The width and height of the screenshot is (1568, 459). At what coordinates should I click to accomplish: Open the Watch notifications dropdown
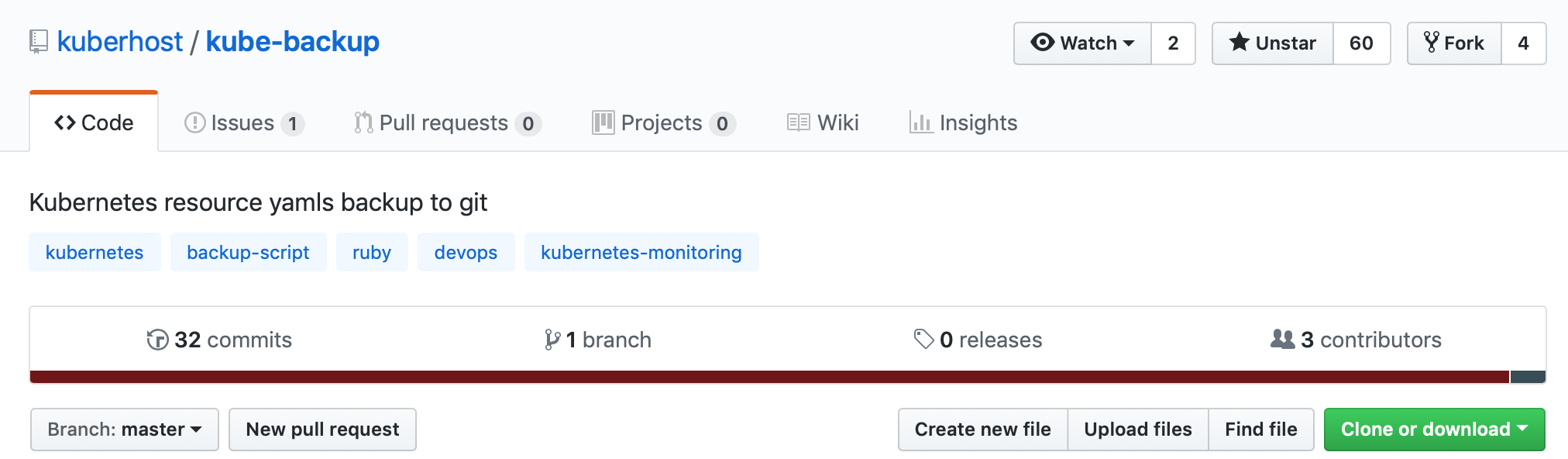1082,43
